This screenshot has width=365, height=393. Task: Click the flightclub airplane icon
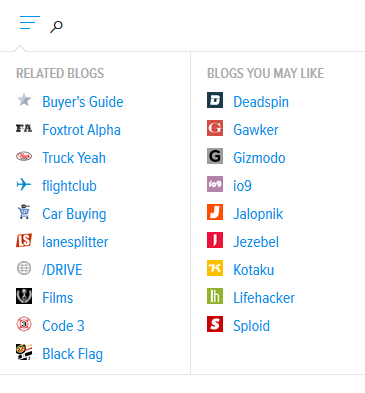[x=24, y=184]
